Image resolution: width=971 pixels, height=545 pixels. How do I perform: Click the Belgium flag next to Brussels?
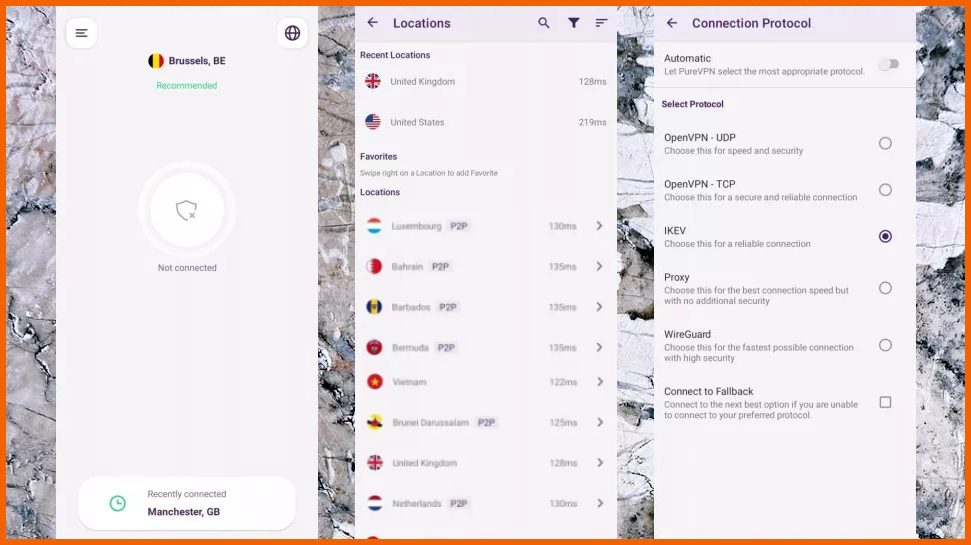point(155,61)
